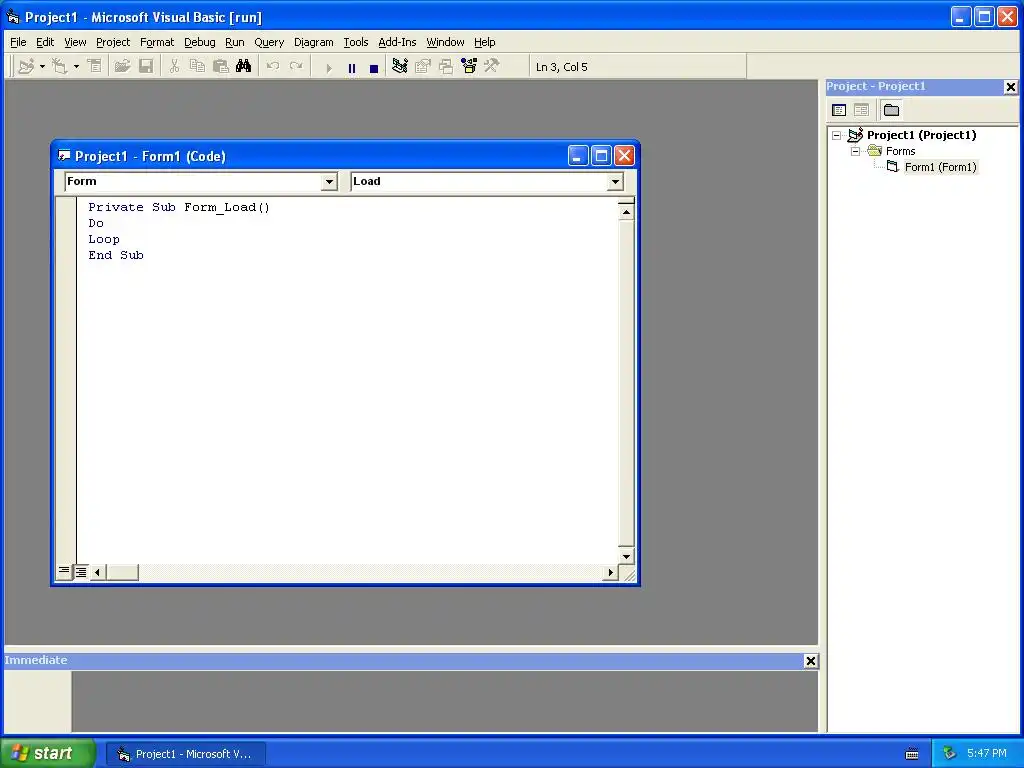Click the Undo arrow icon

point(273,67)
